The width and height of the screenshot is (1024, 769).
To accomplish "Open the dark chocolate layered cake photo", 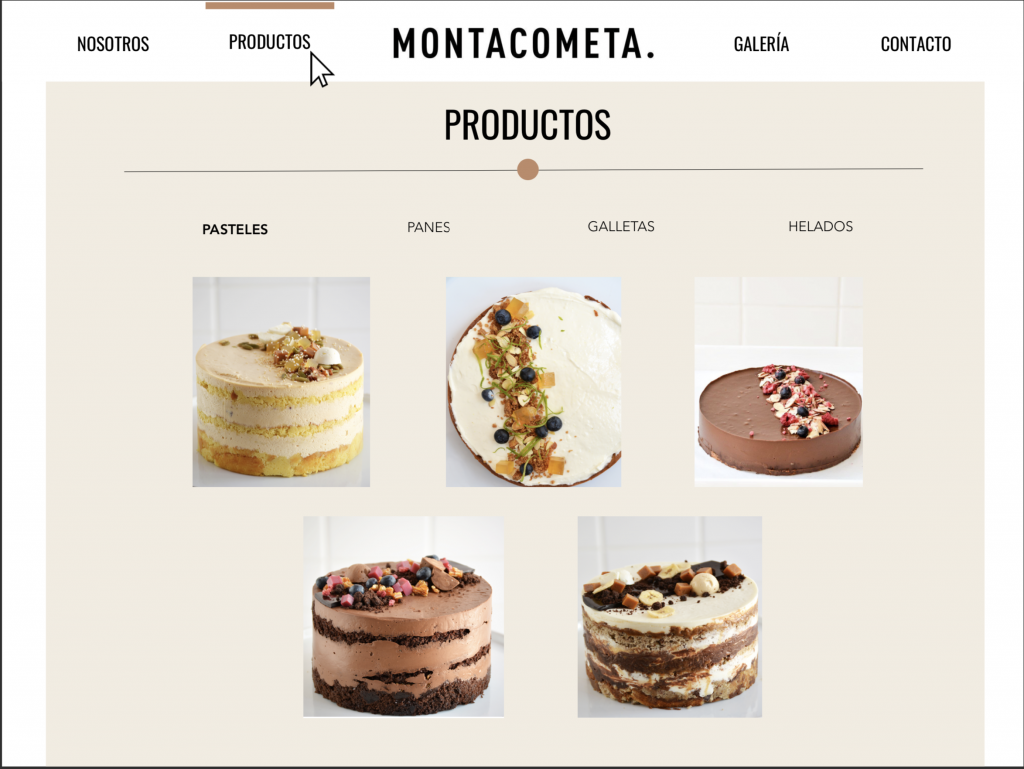I will [x=403, y=617].
